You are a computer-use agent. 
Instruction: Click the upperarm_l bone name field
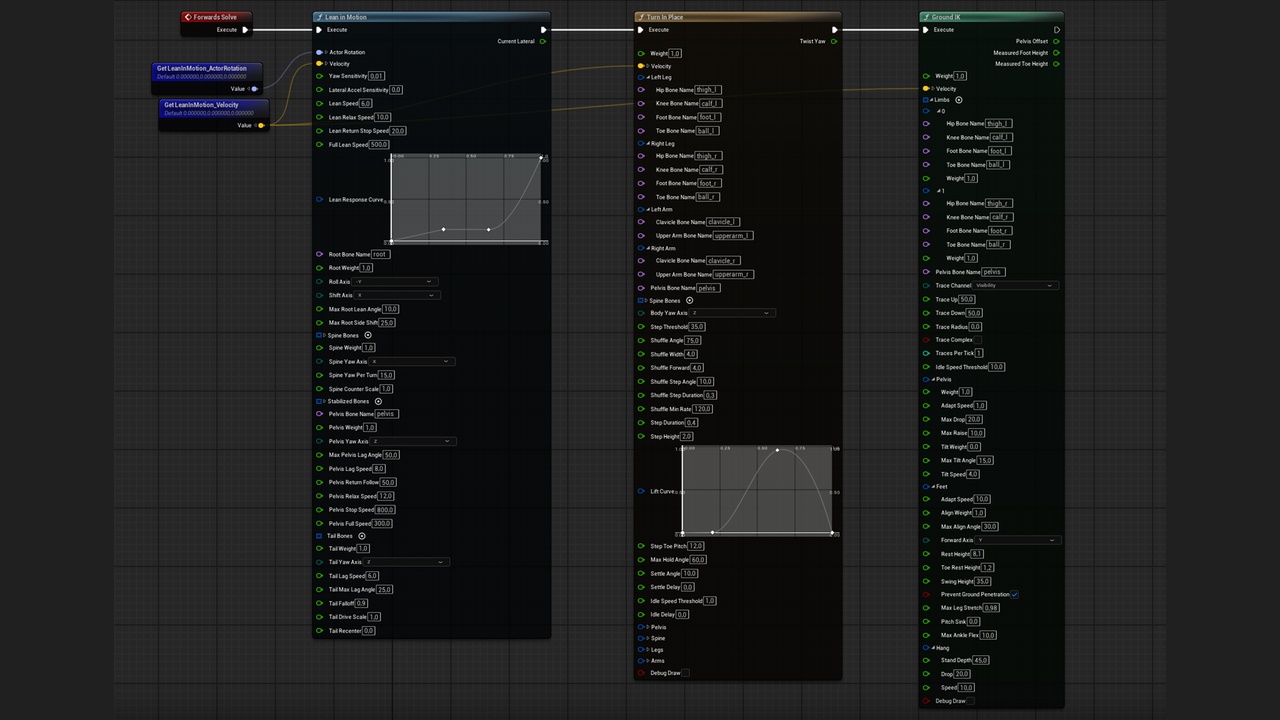tap(733, 236)
